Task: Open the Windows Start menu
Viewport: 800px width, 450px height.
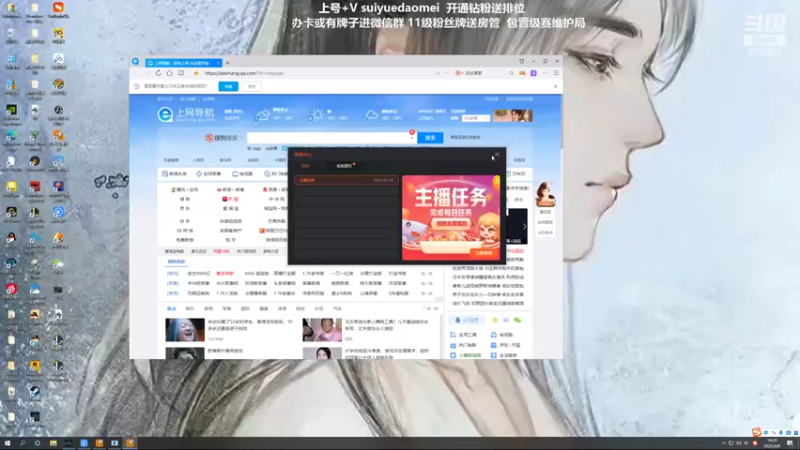Action: 7,443
